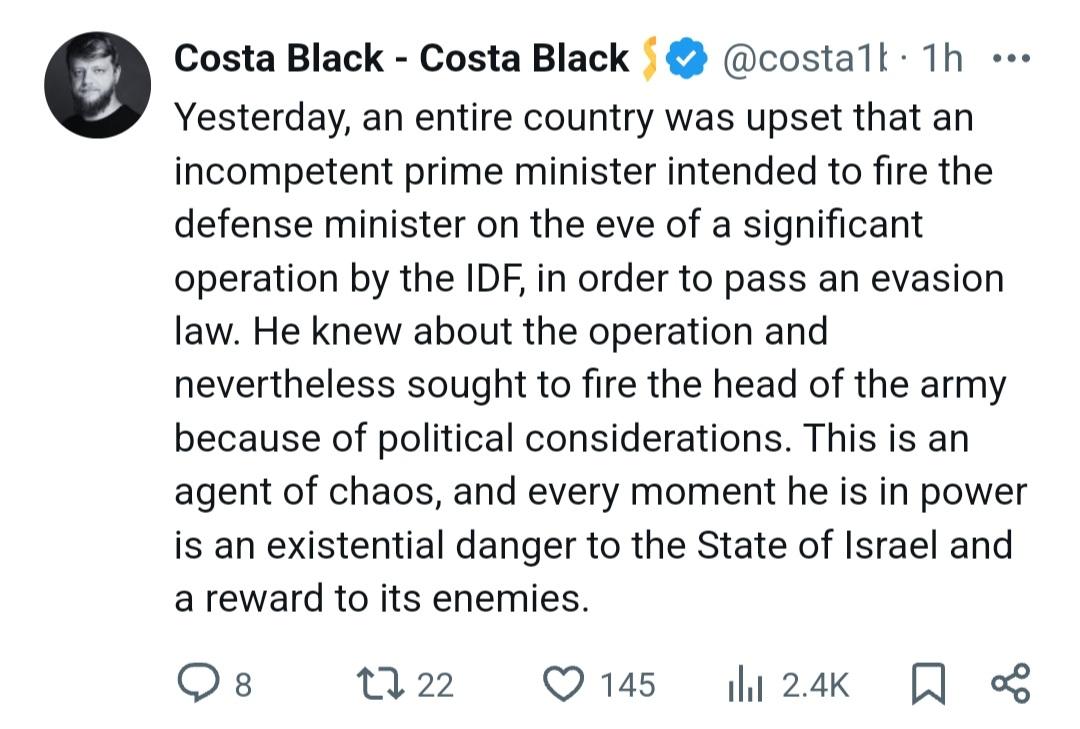Open view analytics bar chart icon
This screenshot has height=729, width=1080.
(x=745, y=684)
